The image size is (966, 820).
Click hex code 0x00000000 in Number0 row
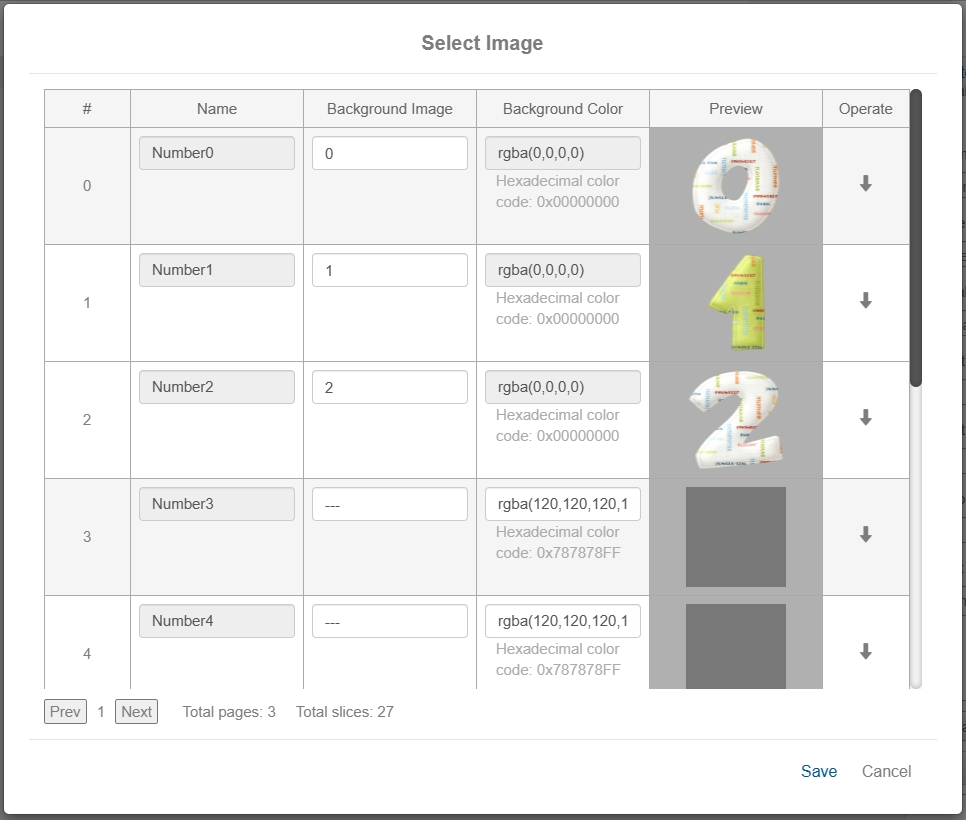pos(578,201)
